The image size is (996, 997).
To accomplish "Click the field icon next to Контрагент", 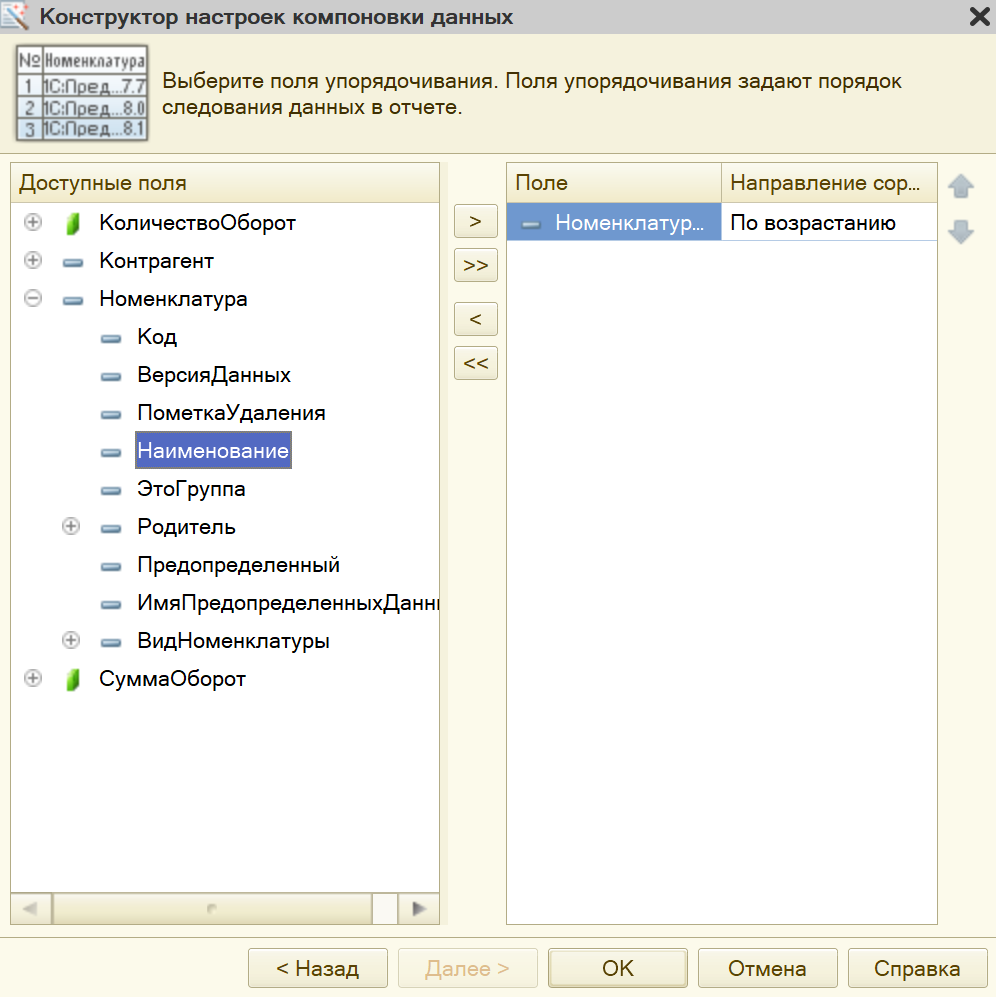I will pos(73,262).
